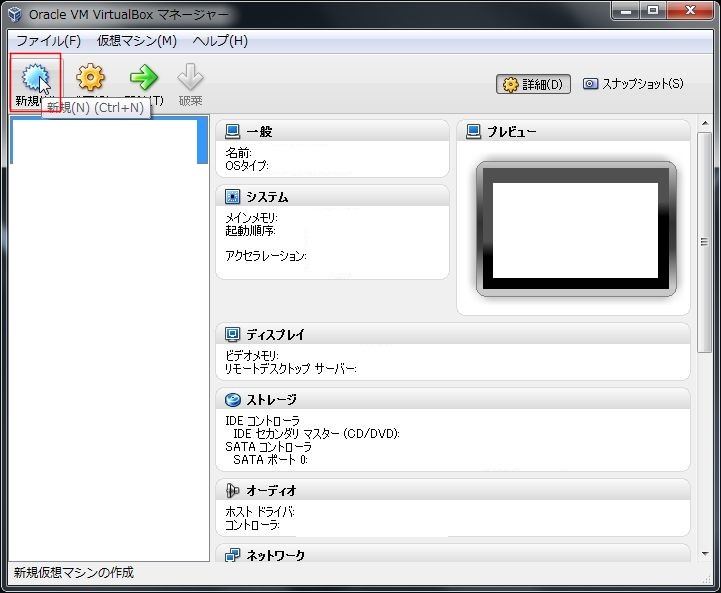Click the Audio (オーディオ) section header
This screenshot has height=593, width=721.
pos(453,490)
